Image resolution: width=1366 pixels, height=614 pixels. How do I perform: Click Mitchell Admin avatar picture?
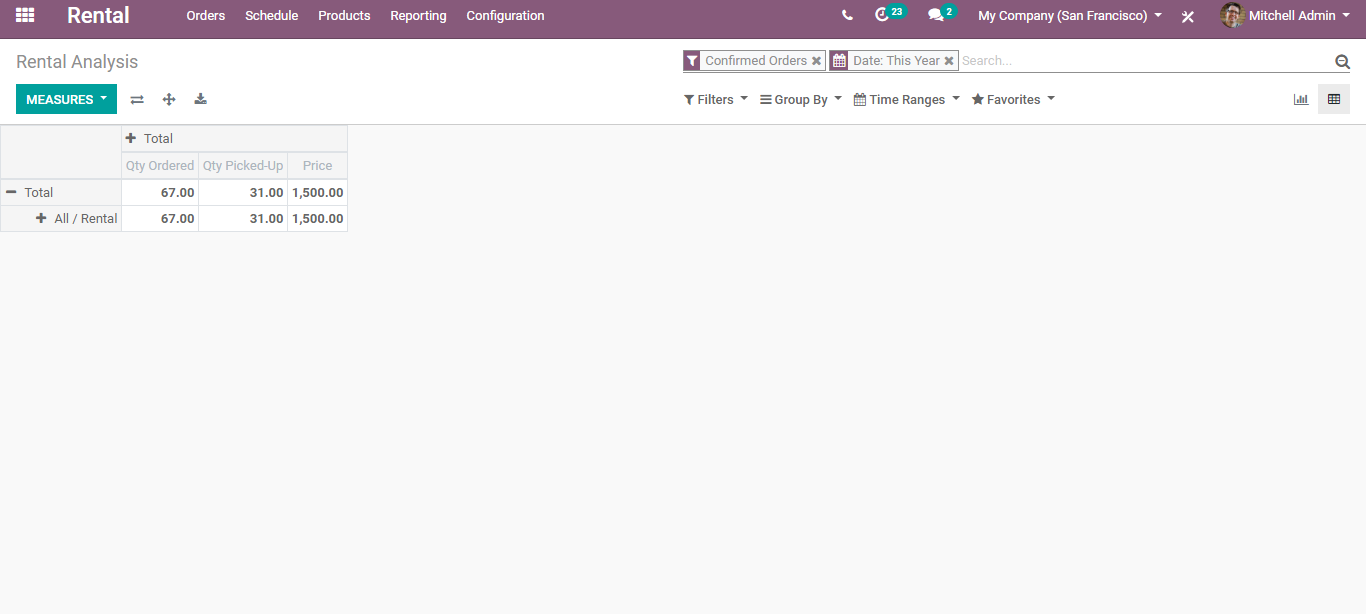tap(1232, 15)
